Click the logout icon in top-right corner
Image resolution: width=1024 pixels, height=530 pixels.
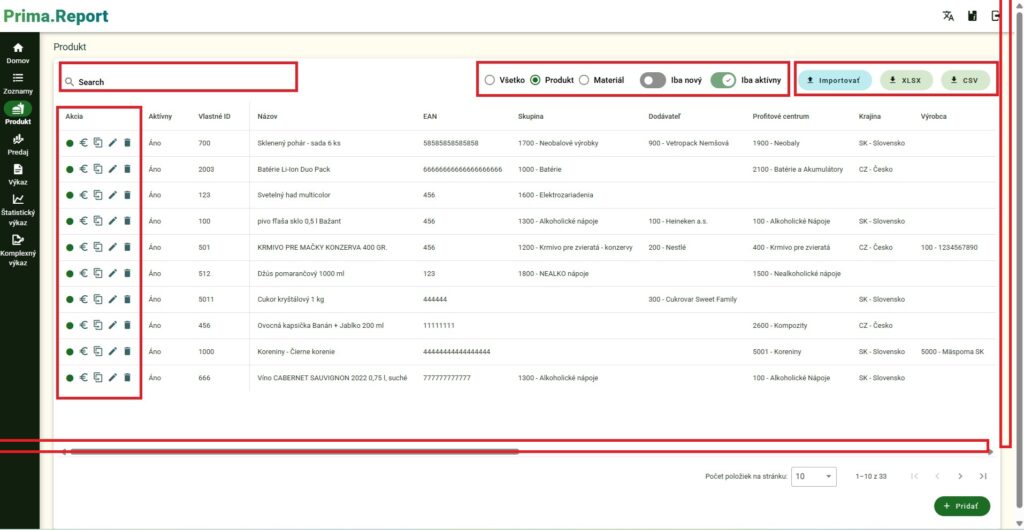pos(996,16)
